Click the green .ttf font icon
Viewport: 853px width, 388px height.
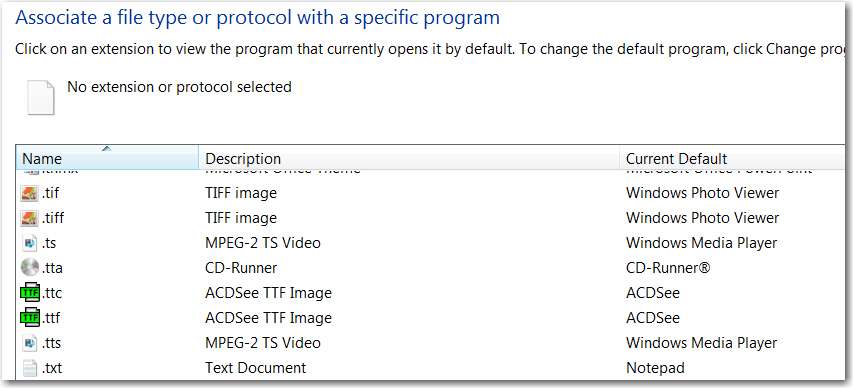29,318
